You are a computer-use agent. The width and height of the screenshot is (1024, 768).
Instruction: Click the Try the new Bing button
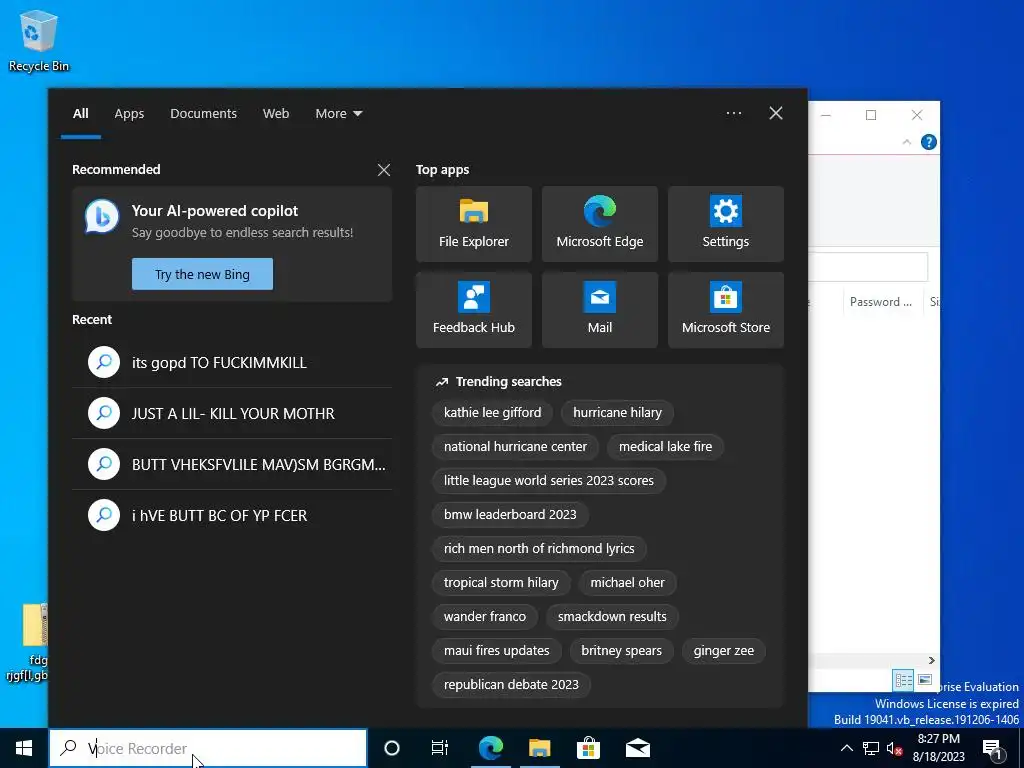tap(202, 274)
